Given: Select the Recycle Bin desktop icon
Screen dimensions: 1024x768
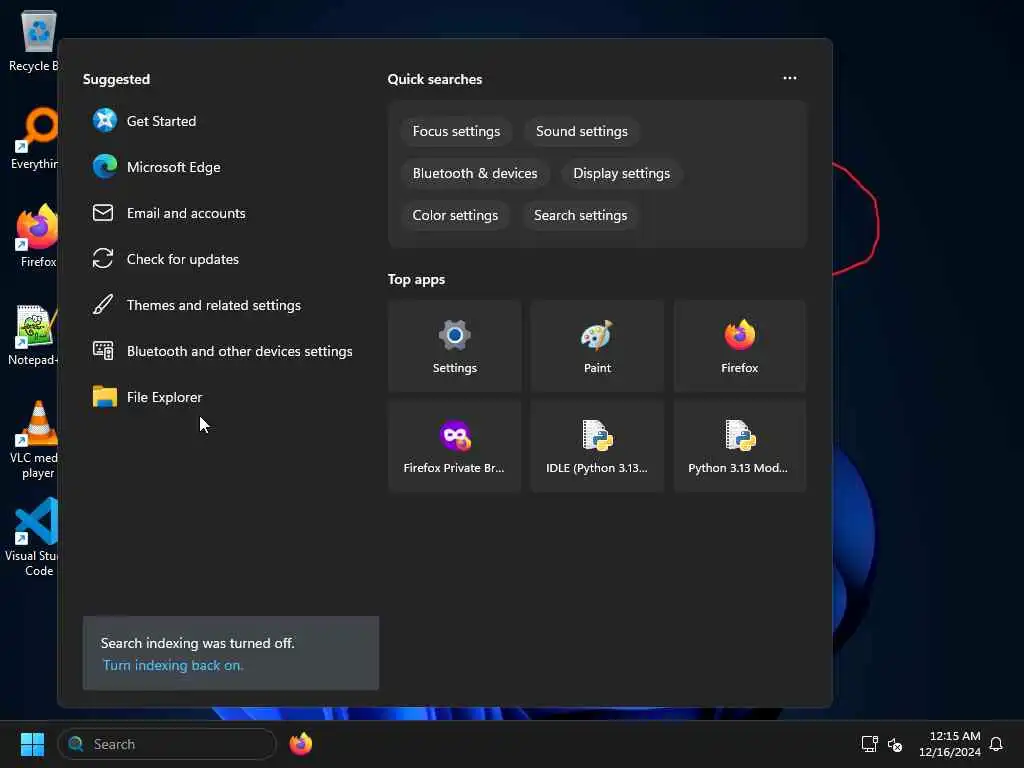Looking at the screenshot, I should click(33, 41).
